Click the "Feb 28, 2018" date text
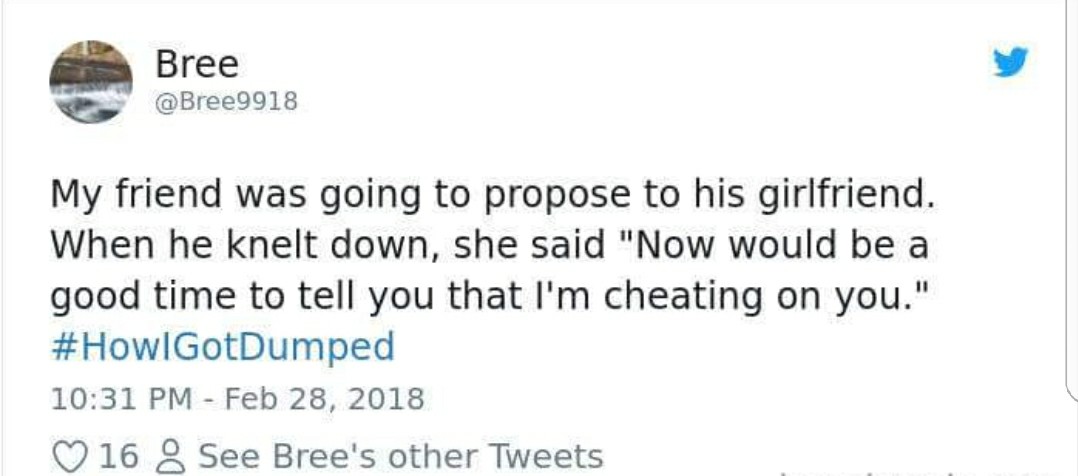Image resolution: width=1078 pixels, height=476 pixels. (321, 398)
